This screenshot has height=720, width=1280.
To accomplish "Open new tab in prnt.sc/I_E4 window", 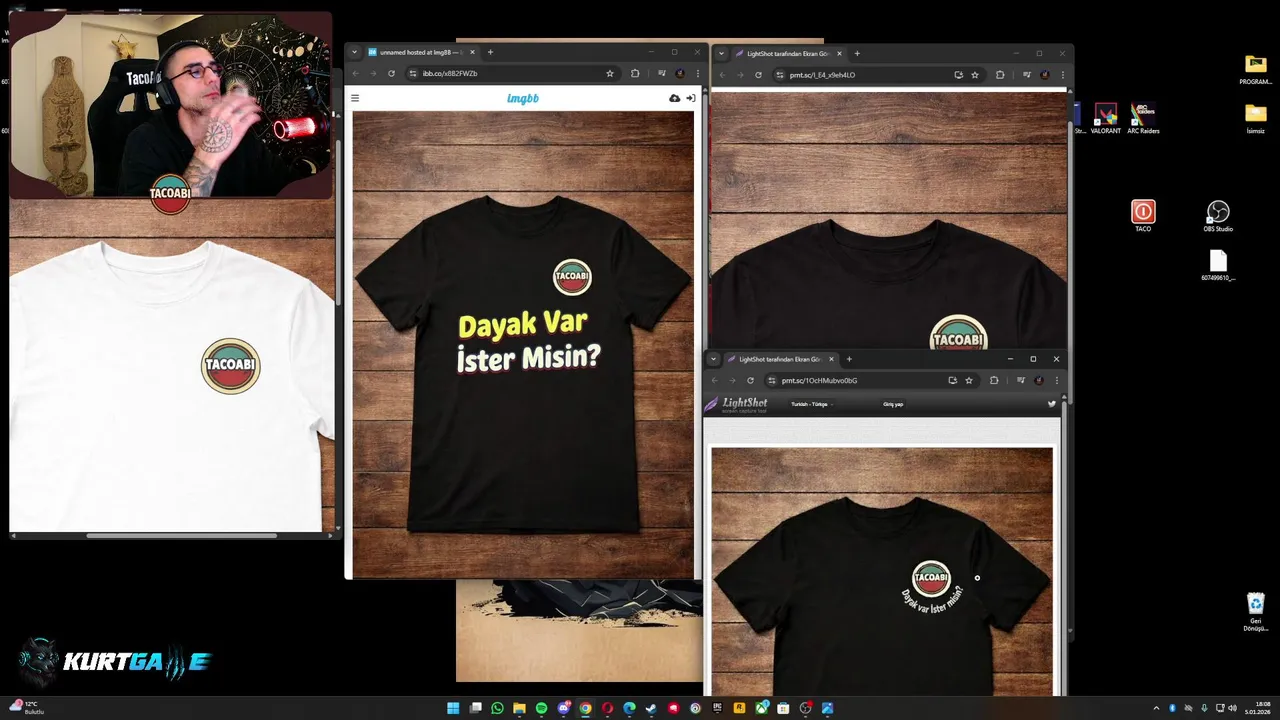I will 857,53.
